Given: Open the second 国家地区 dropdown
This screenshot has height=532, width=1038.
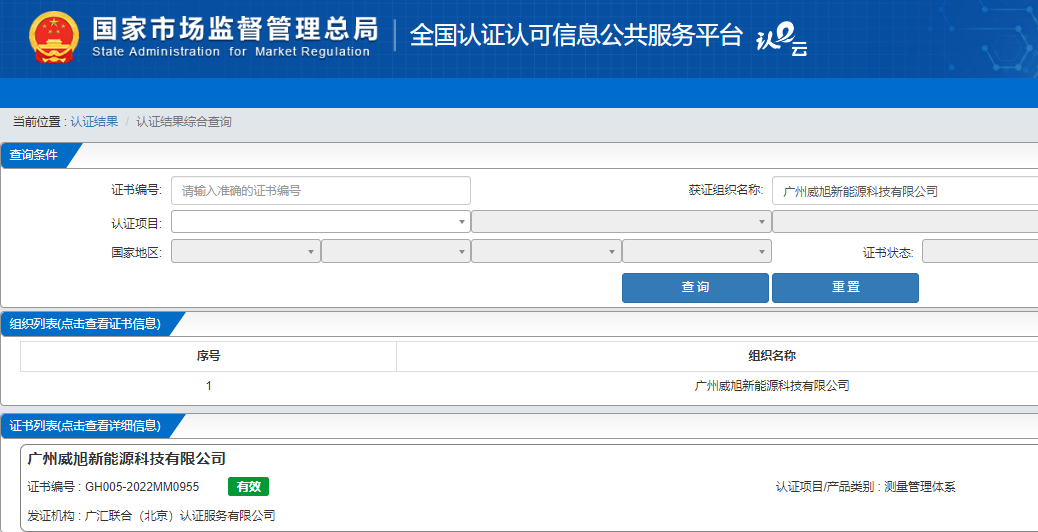Looking at the screenshot, I should pos(396,251).
